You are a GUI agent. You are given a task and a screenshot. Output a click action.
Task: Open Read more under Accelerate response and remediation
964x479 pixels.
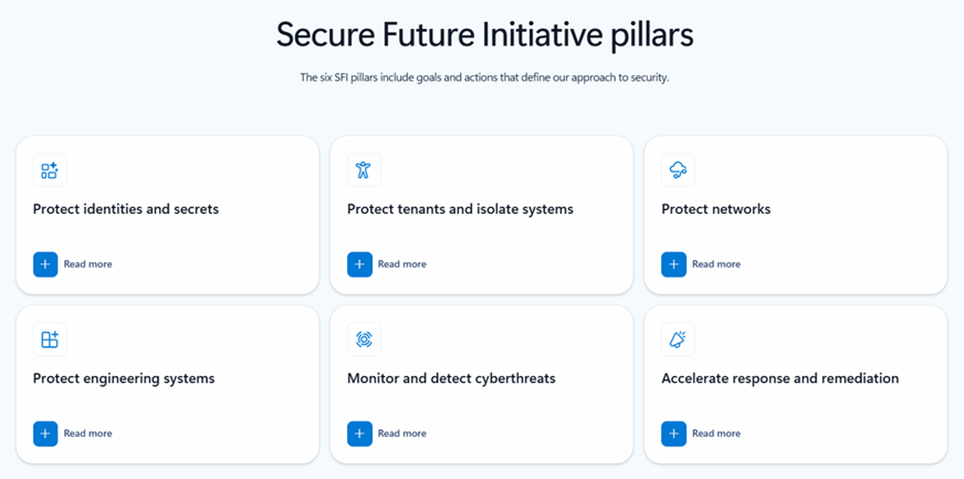(716, 433)
